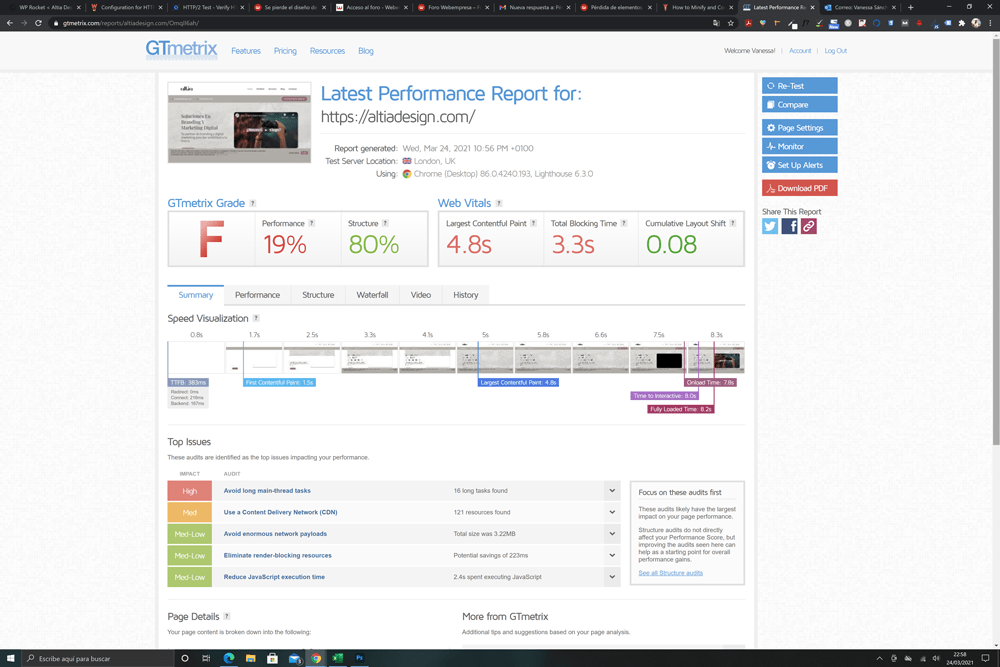1000x667 pixels.
Task: Click the GTmetrix logo
Action: pos(181,50)
